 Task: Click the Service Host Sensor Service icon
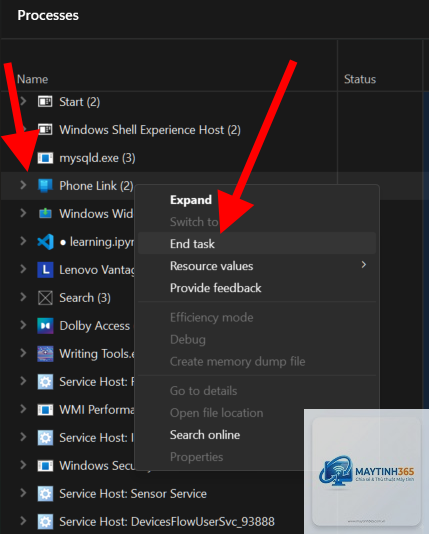coord(45,494)
